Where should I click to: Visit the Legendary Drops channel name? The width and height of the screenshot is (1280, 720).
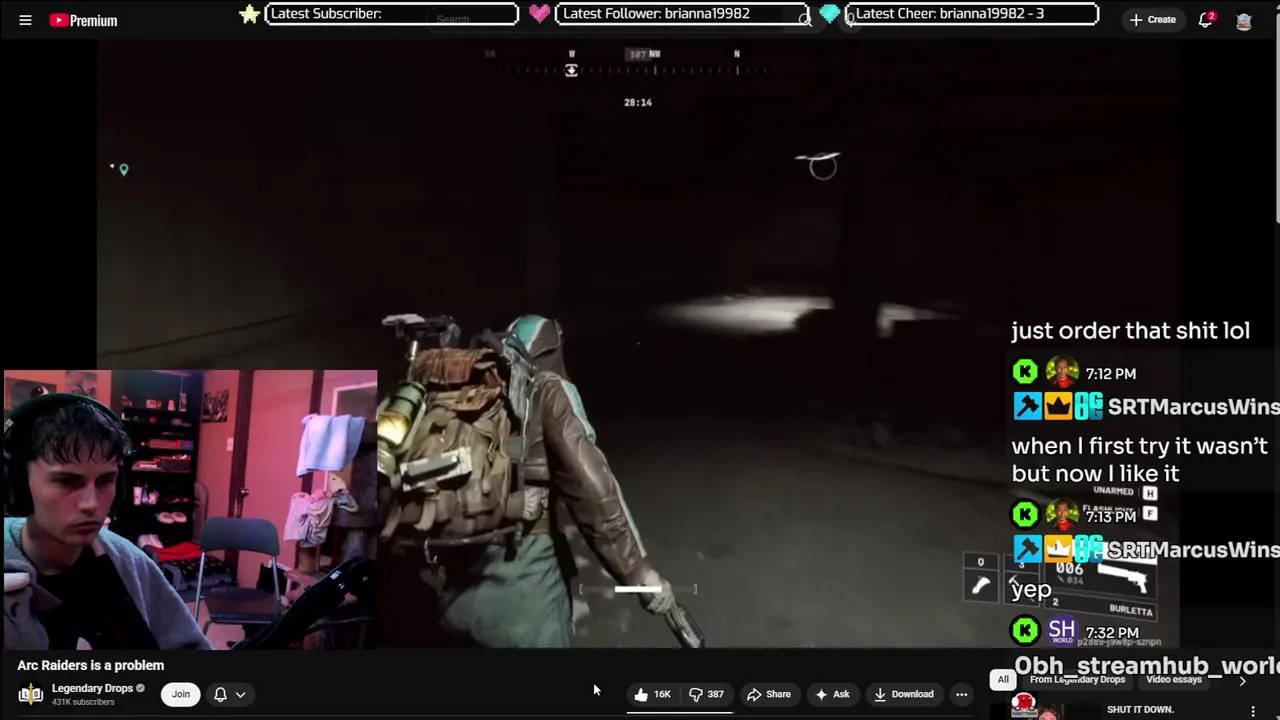click(92, 688)
